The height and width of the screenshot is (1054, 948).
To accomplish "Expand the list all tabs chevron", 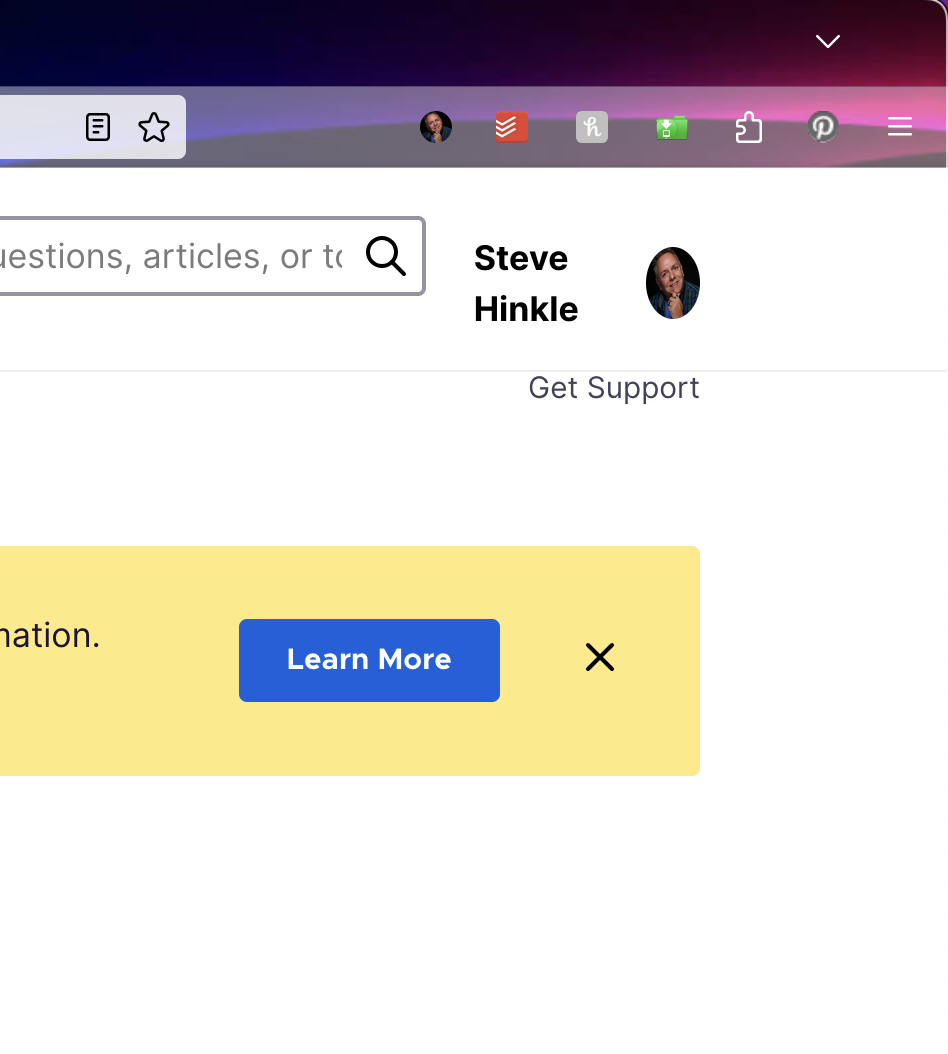I will point(828,42).
